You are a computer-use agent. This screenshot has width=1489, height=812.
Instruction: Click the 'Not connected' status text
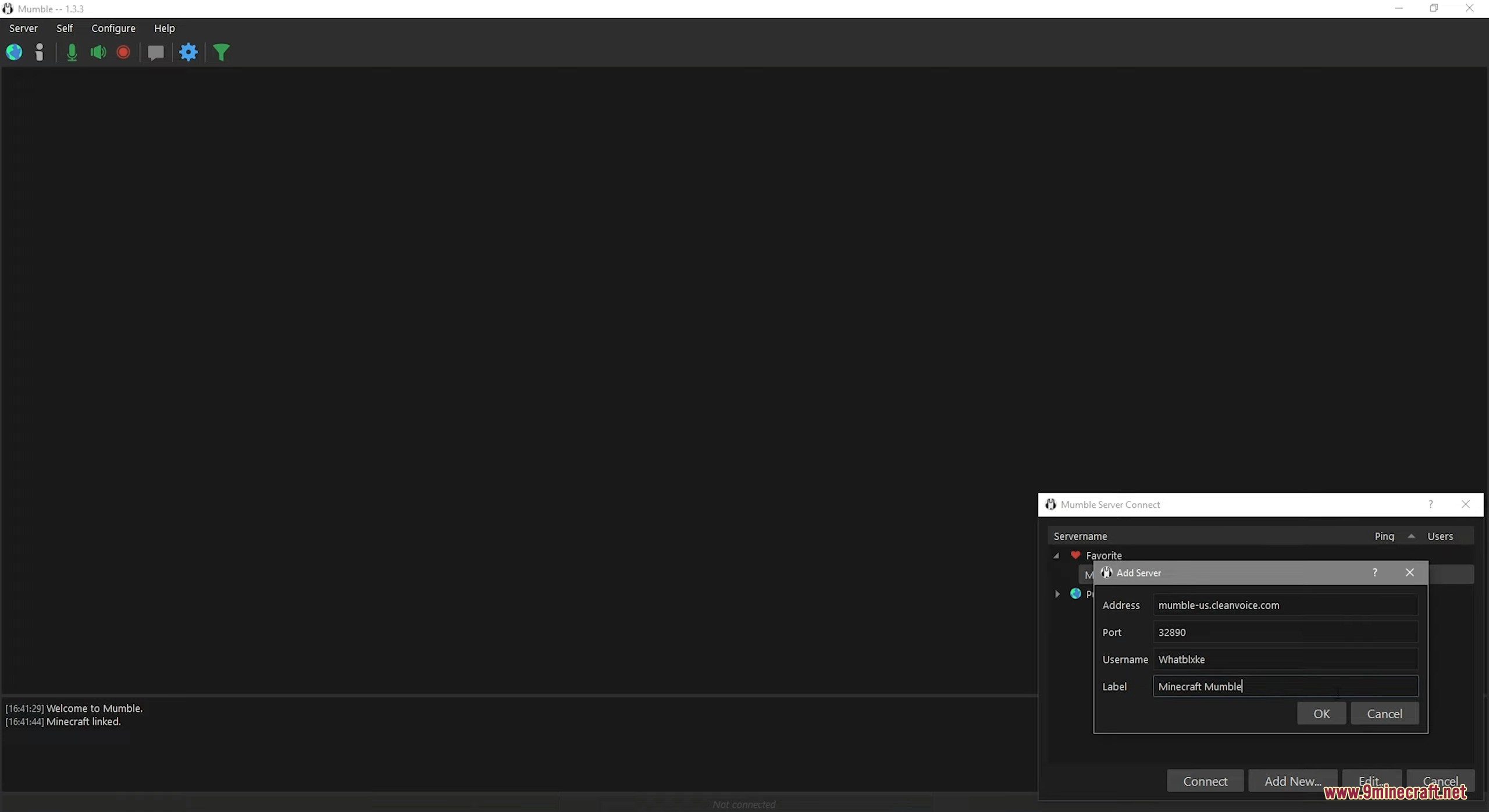pos(744,804)
